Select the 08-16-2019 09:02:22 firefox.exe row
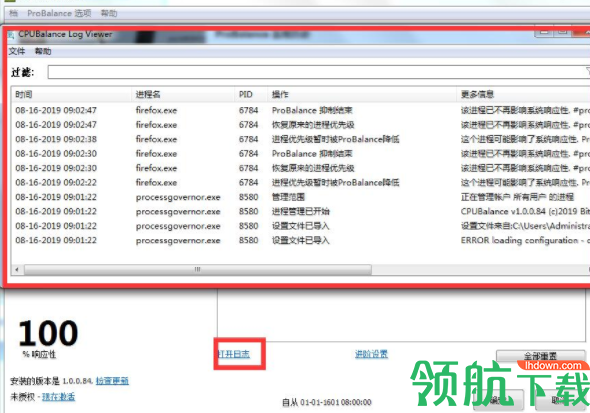Viewport: 590px width, 413px height. (x=300, y=182)
